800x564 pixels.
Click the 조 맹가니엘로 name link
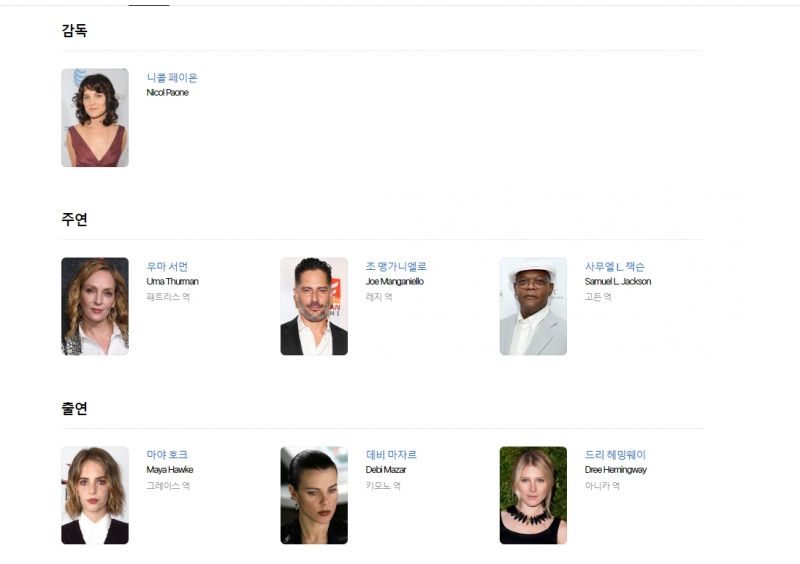[396, 266]
